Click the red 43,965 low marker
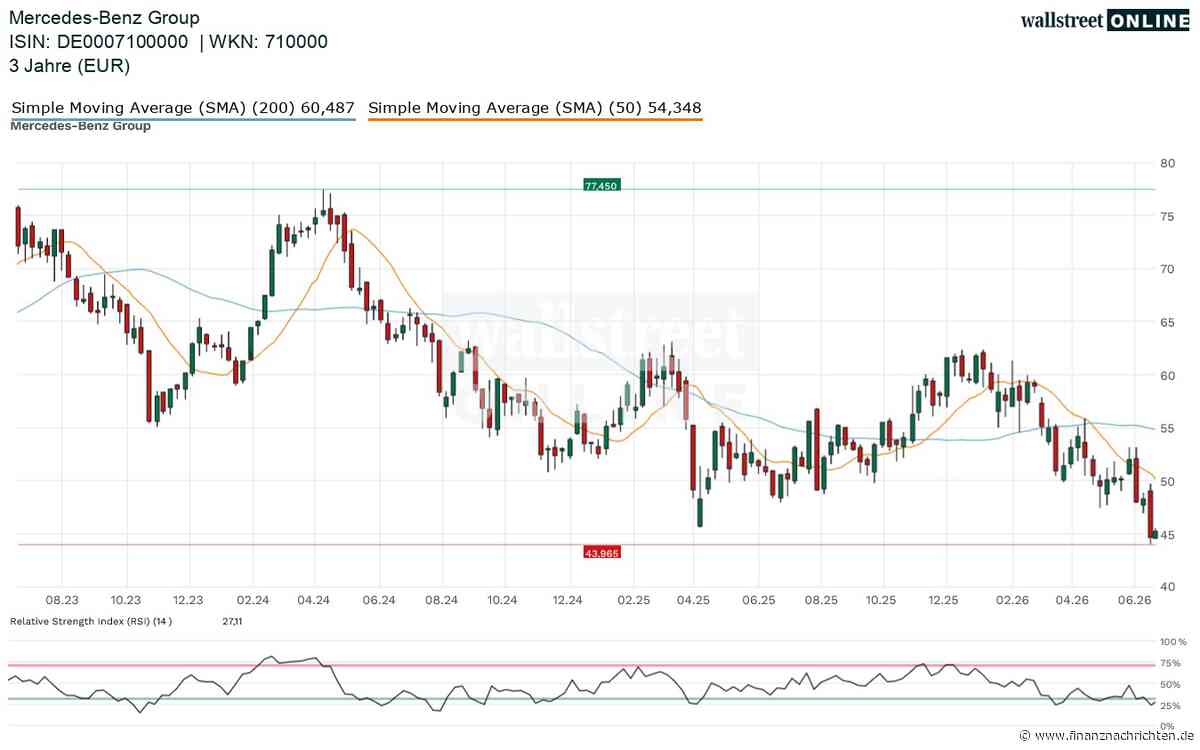1200x750 pixels. 602,551
